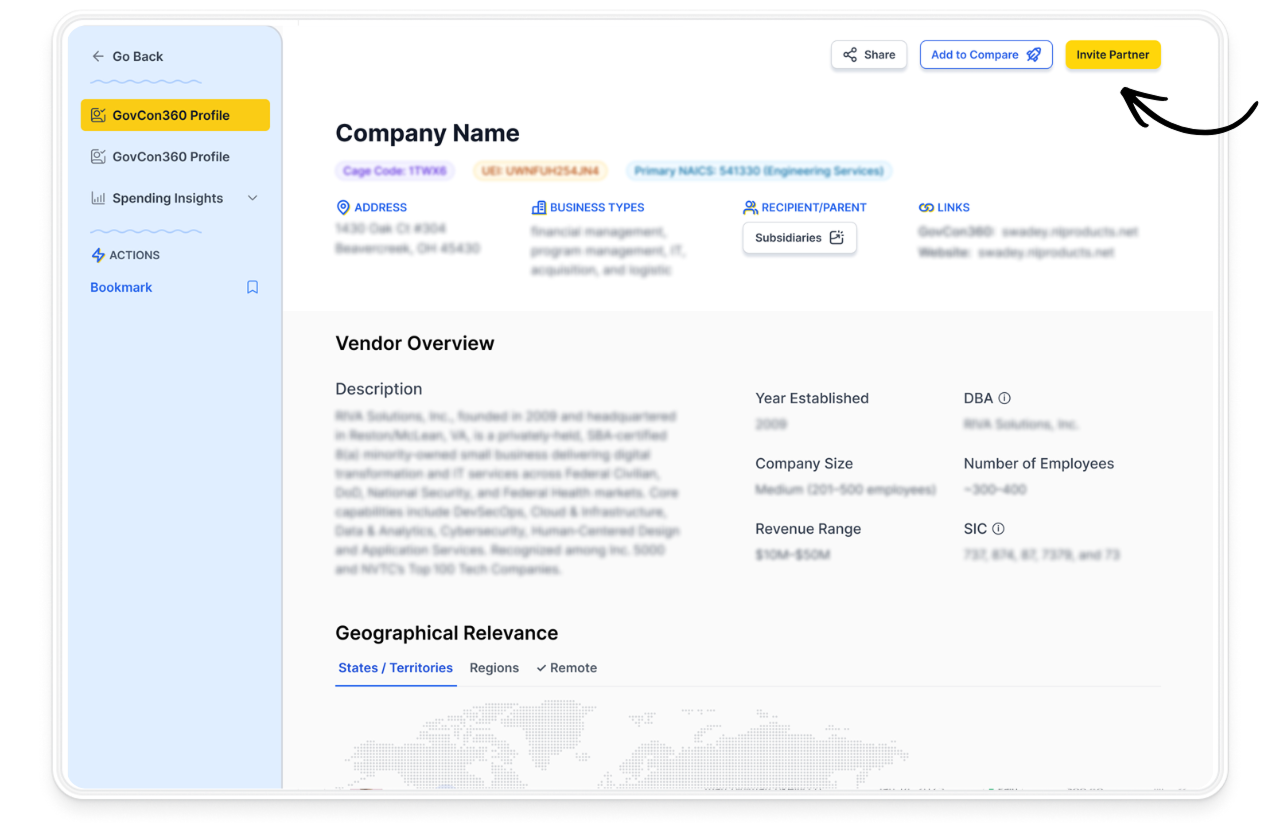Click the Geographical Relevance heading
Viewport: 1280px width, 832px height.
[447, 633]
